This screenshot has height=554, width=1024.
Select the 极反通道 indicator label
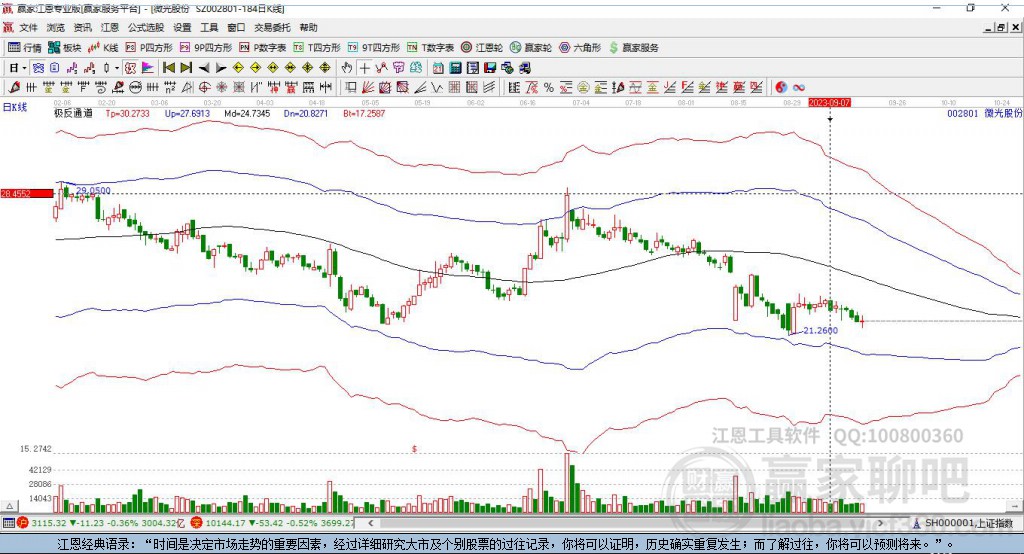(x=73, y=113)
